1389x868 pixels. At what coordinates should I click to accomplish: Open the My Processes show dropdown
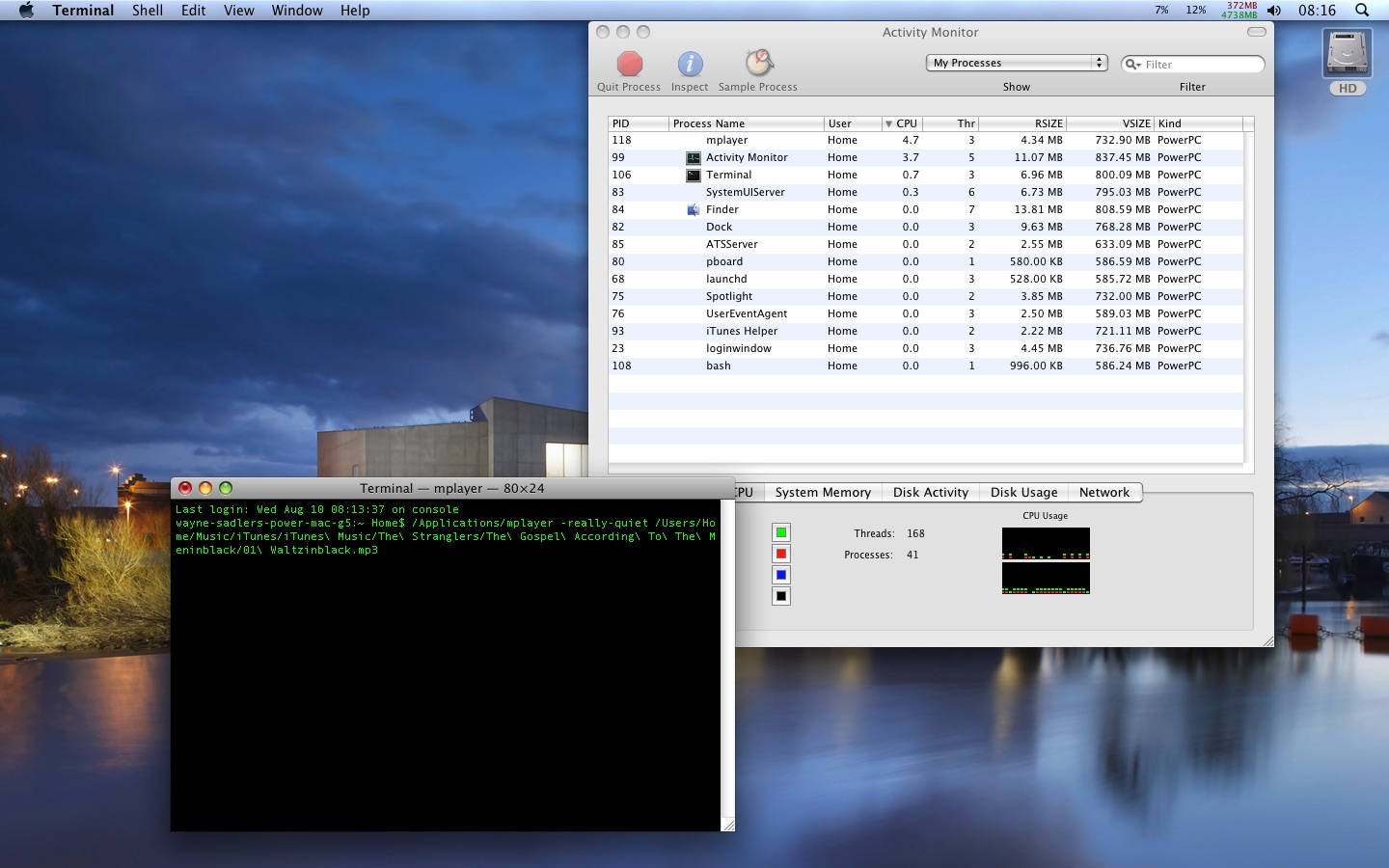[1017, 63]
